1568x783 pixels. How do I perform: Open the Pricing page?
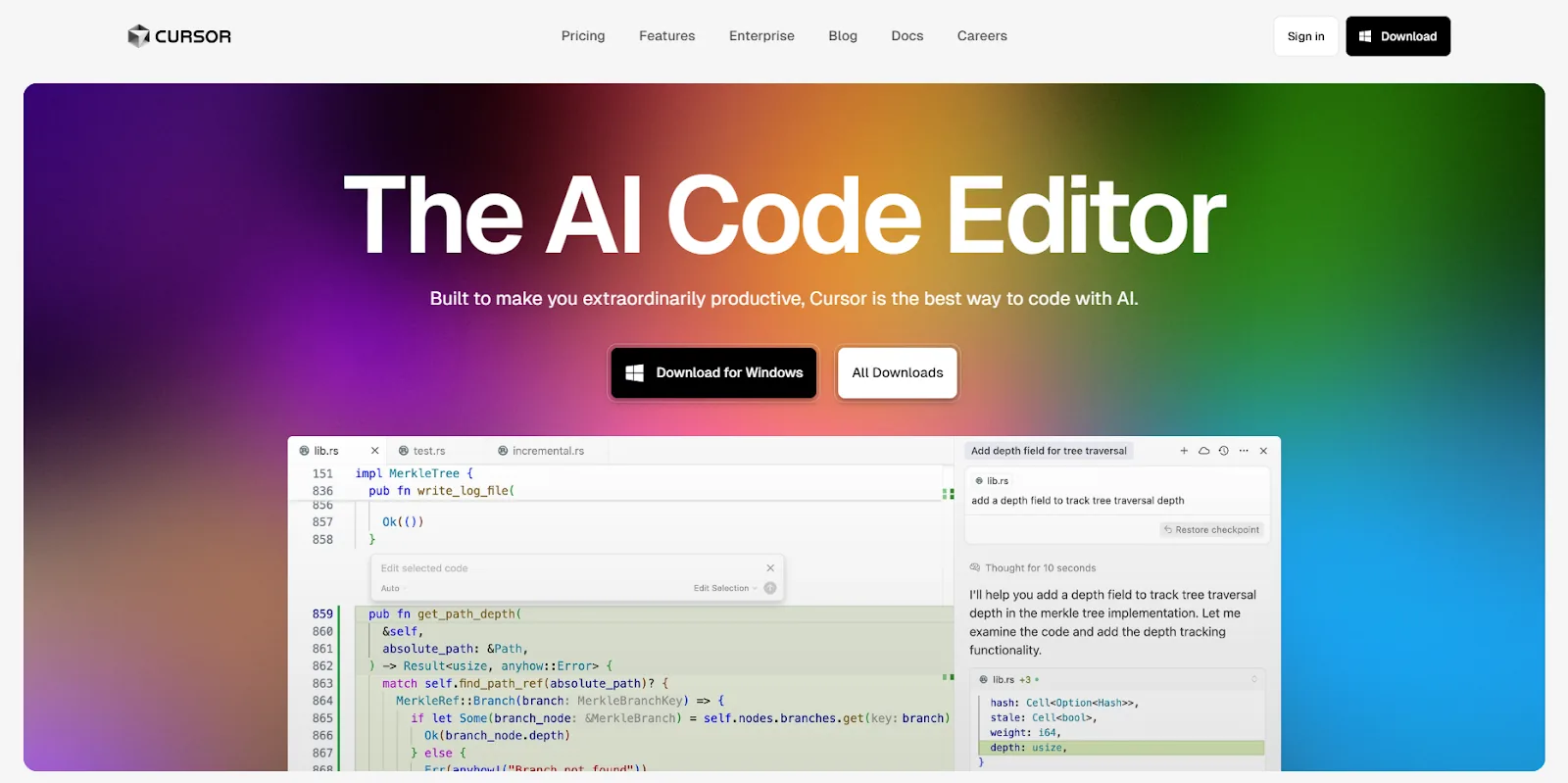click(583, 36)
